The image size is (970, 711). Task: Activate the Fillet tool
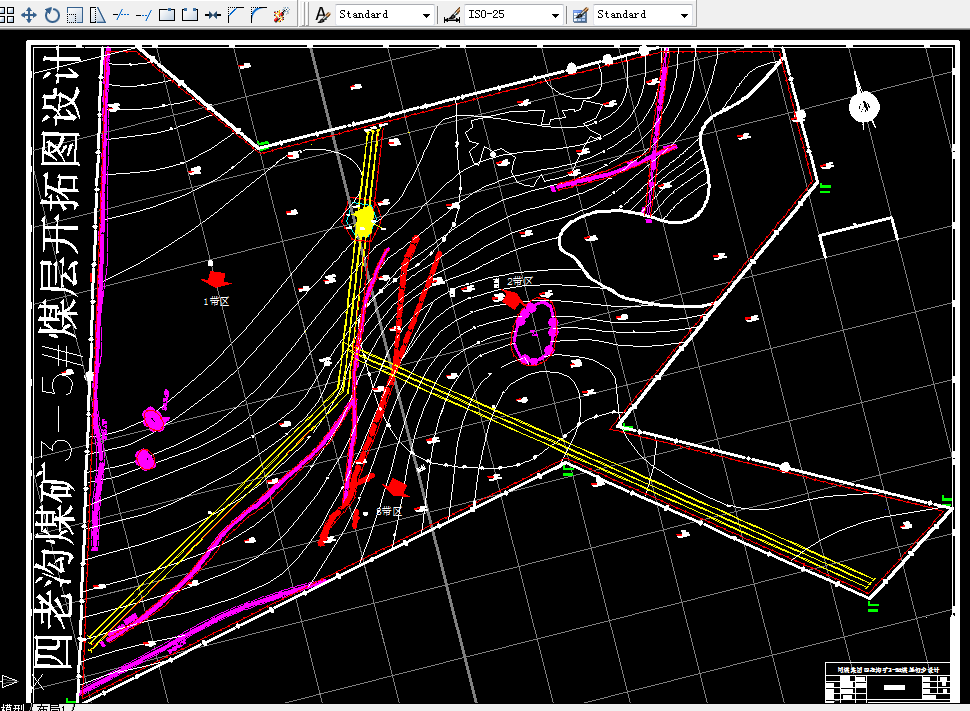pos(259,14)
